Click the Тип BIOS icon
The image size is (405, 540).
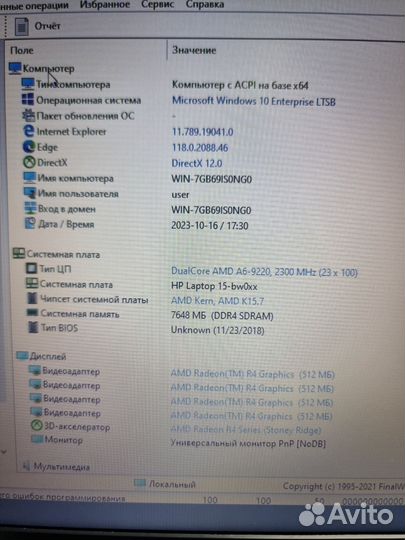[x=33, y=327]
